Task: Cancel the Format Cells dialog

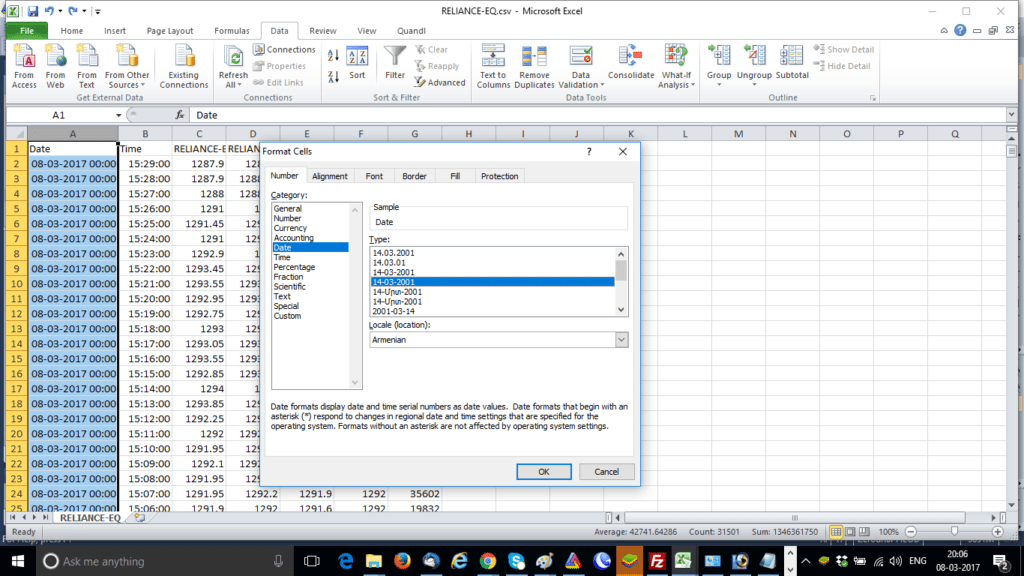Action: 609,471
